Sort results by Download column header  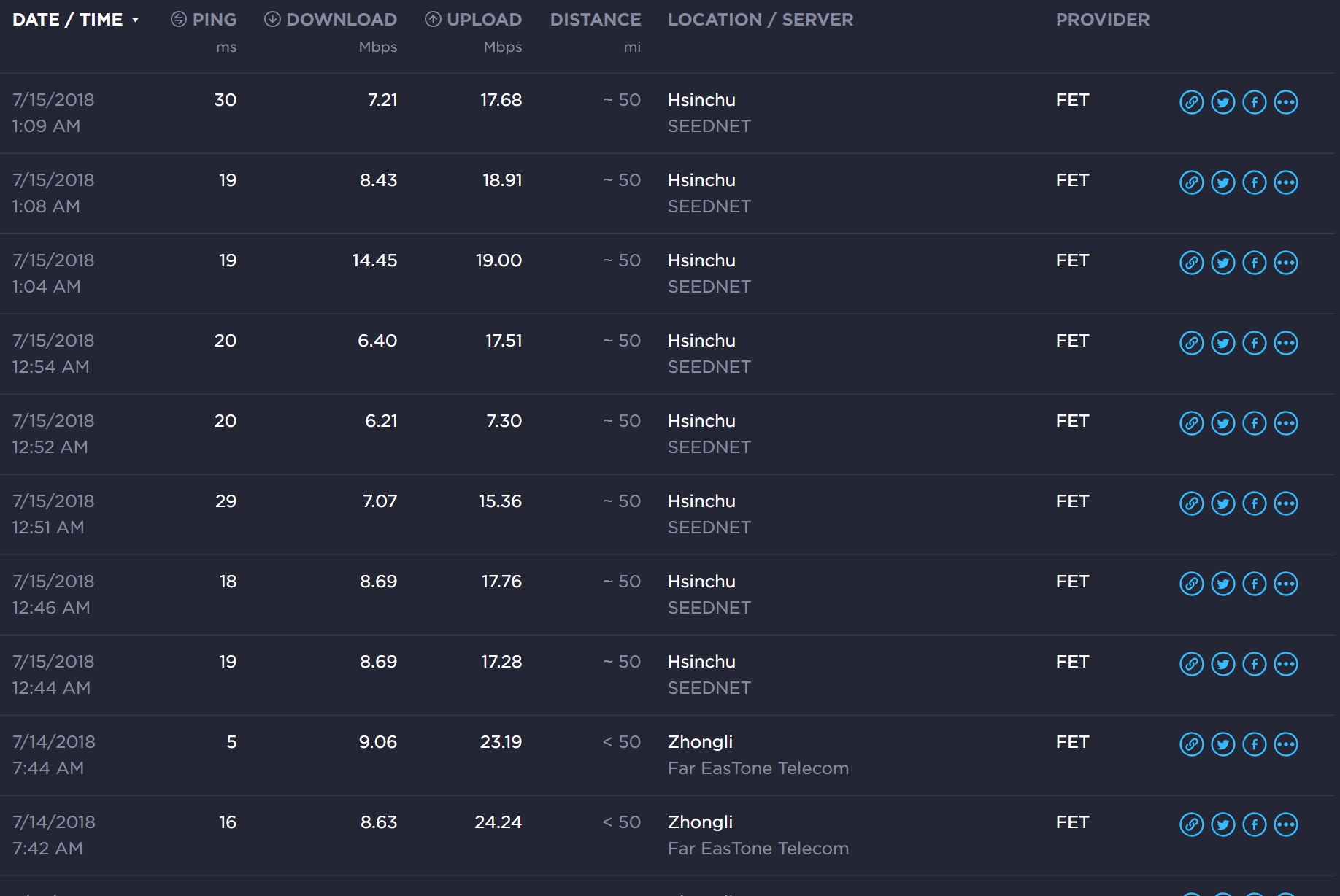[331, 20]
